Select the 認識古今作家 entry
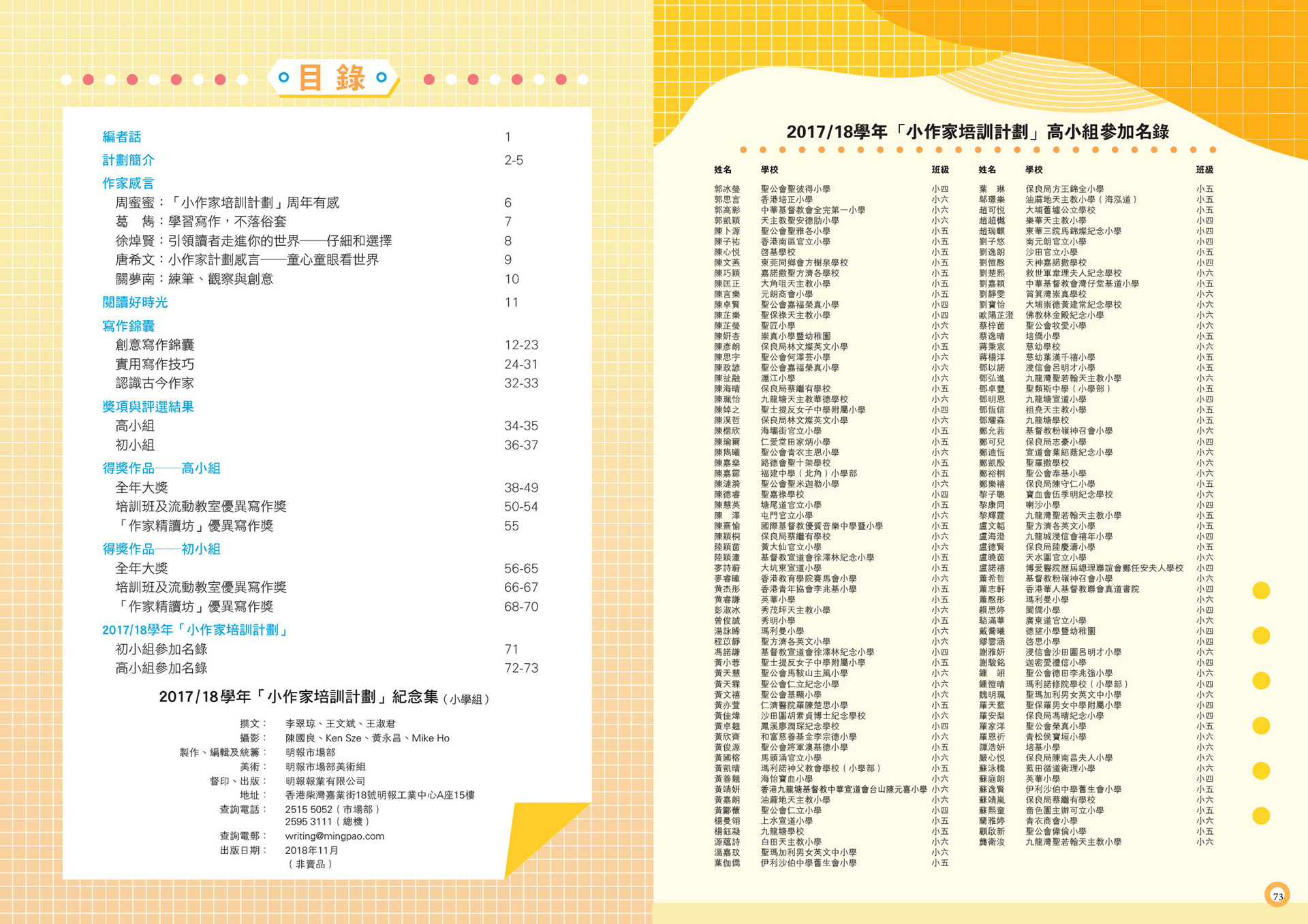The width and height of the screenshot is (1308, 924). click(155, 383)
